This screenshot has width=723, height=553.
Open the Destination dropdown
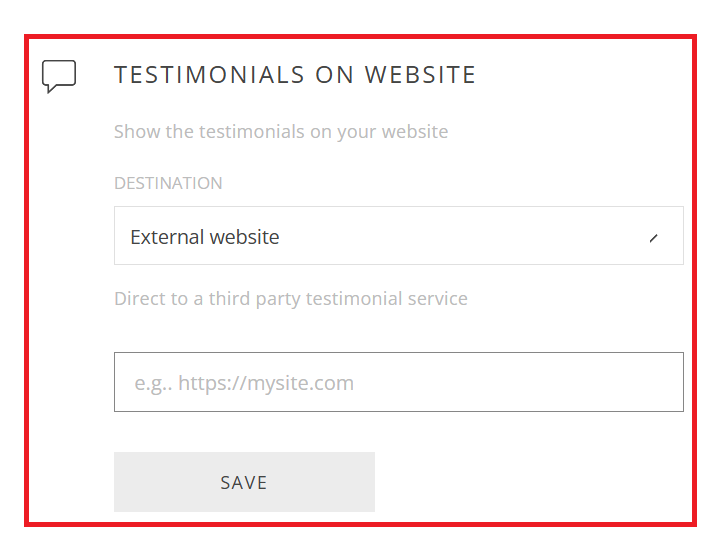click(x=399, y=236)
